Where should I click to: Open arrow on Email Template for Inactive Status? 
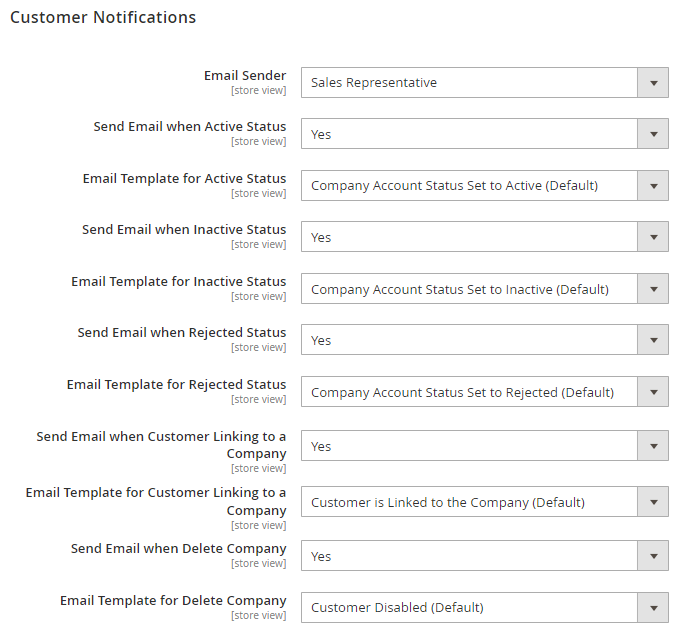(x=653, y=289)
